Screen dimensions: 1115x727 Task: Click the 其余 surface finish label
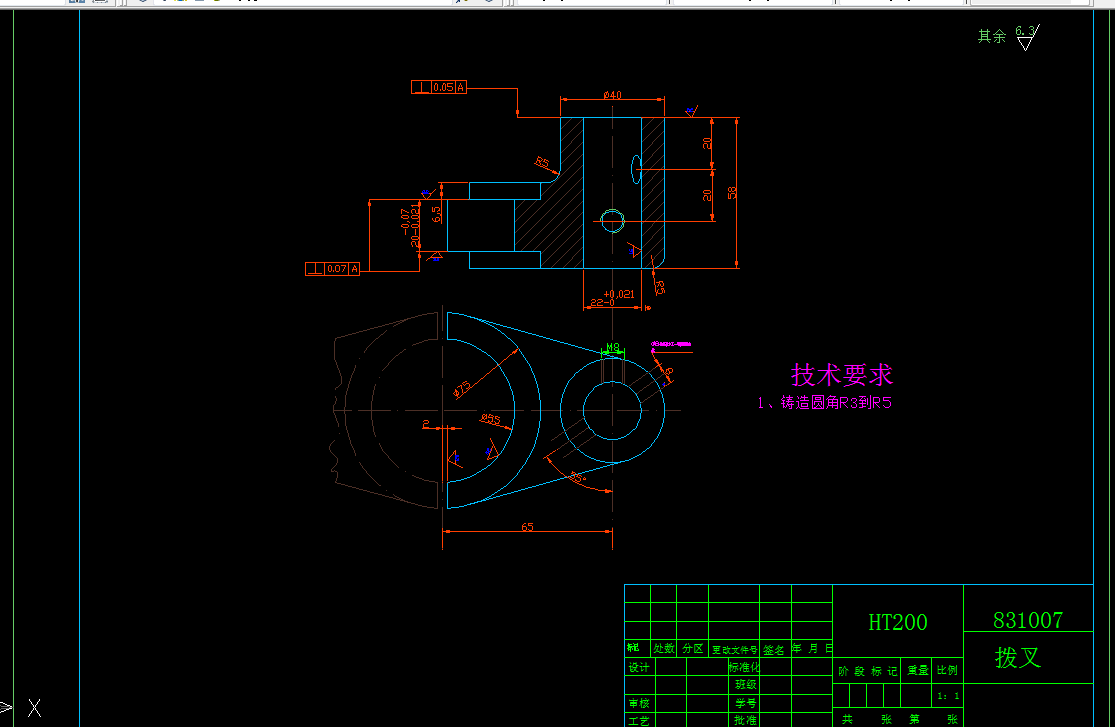pyautogui.click(x=991, y=36)
